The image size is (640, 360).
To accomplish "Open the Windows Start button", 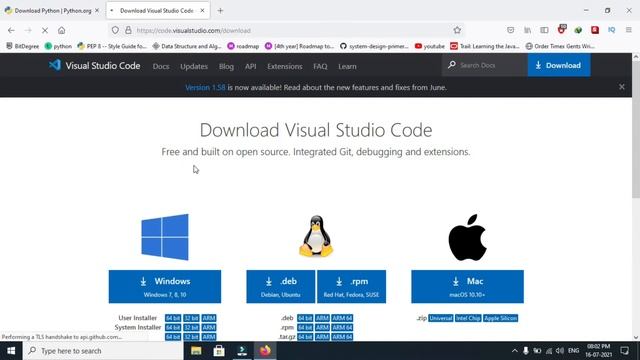I will point(11,351).
